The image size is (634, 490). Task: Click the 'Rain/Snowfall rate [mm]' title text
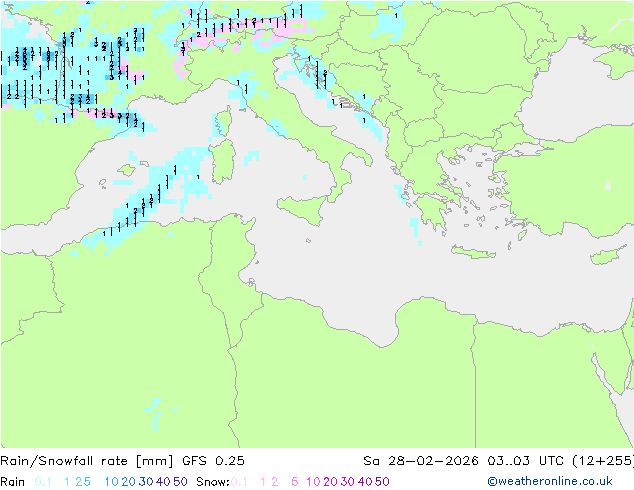(x=87, y=461)
